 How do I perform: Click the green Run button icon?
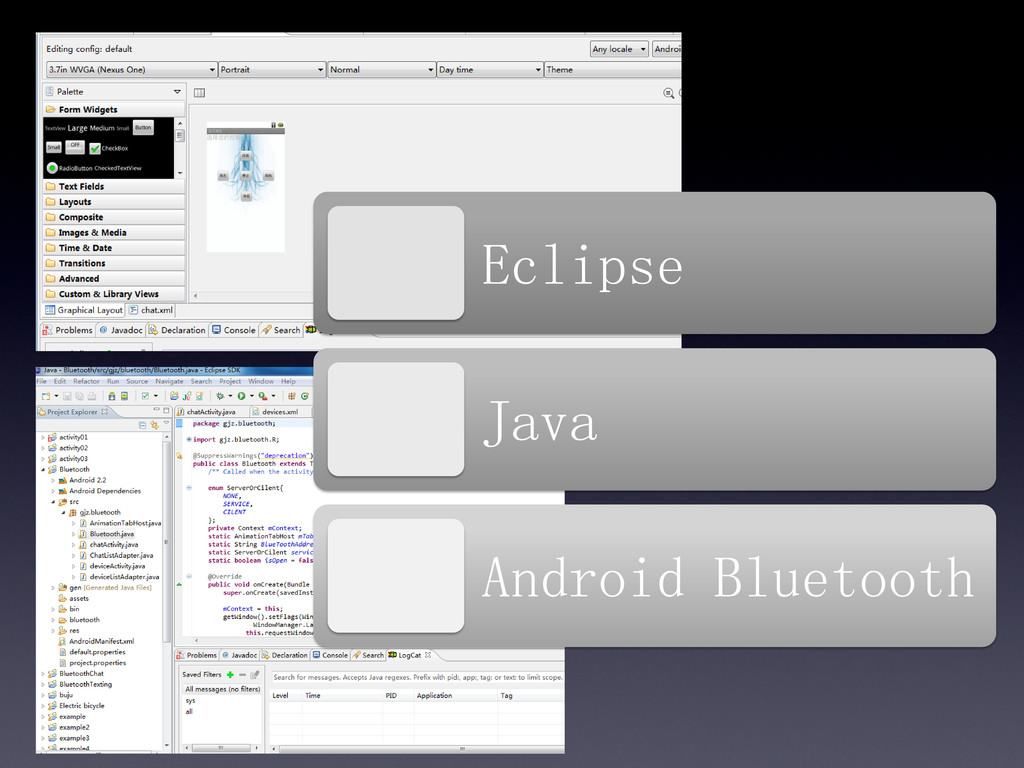[x=241, y=396]
